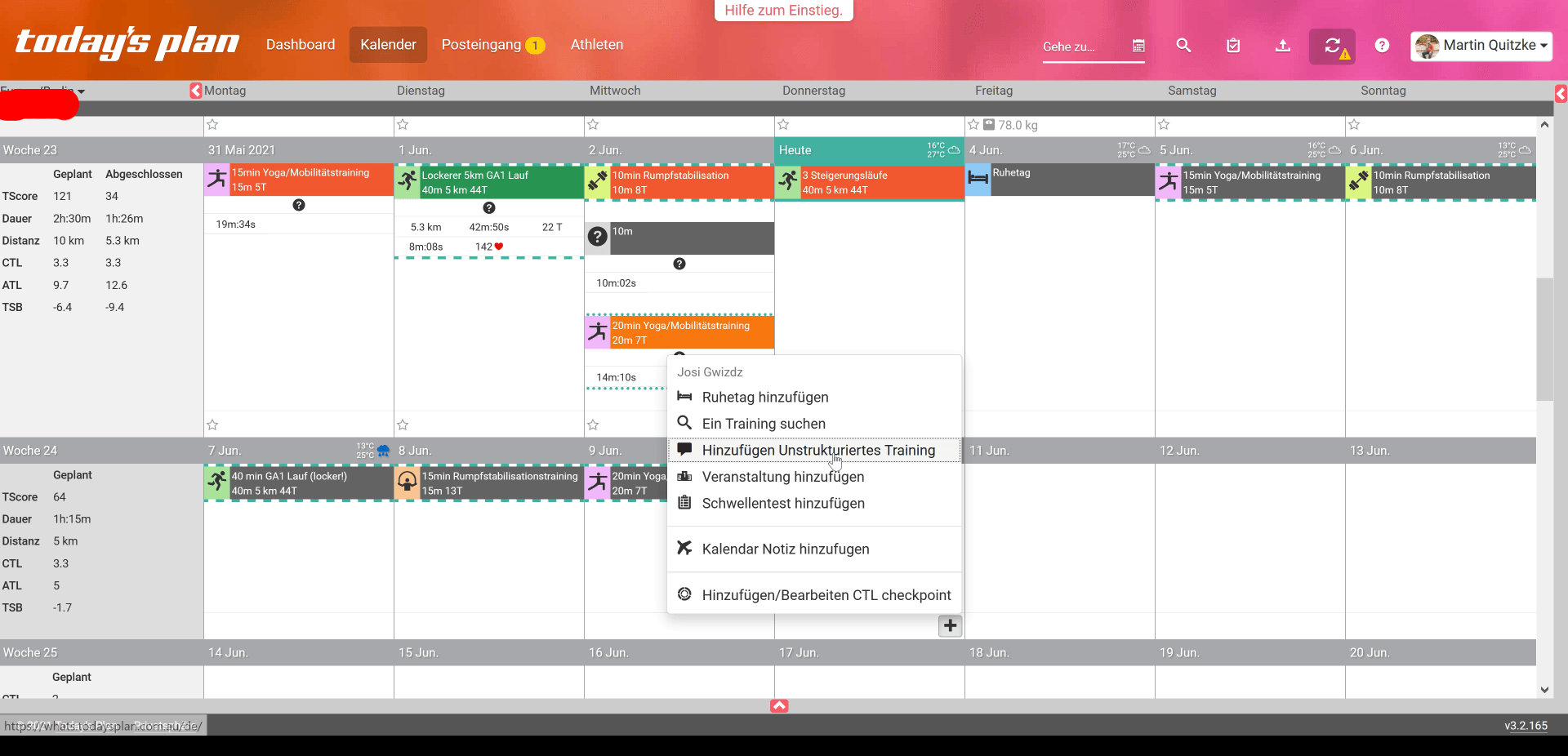The height and width of the screenshot is (756, 1568).
Task: Toggle the star above 6 Jun.
Action: coord(1354,125)
